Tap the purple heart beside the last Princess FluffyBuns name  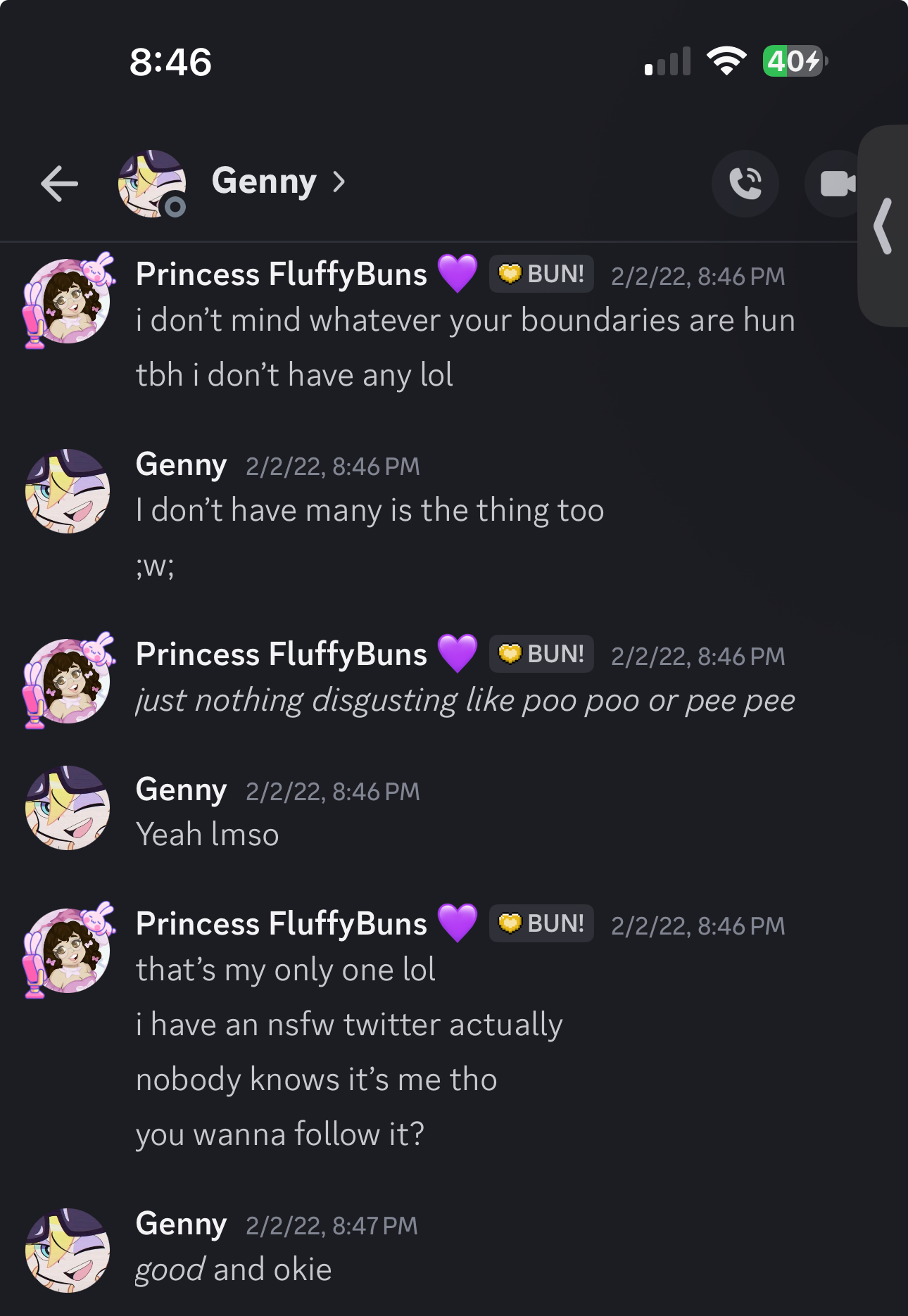coord(458,923)
